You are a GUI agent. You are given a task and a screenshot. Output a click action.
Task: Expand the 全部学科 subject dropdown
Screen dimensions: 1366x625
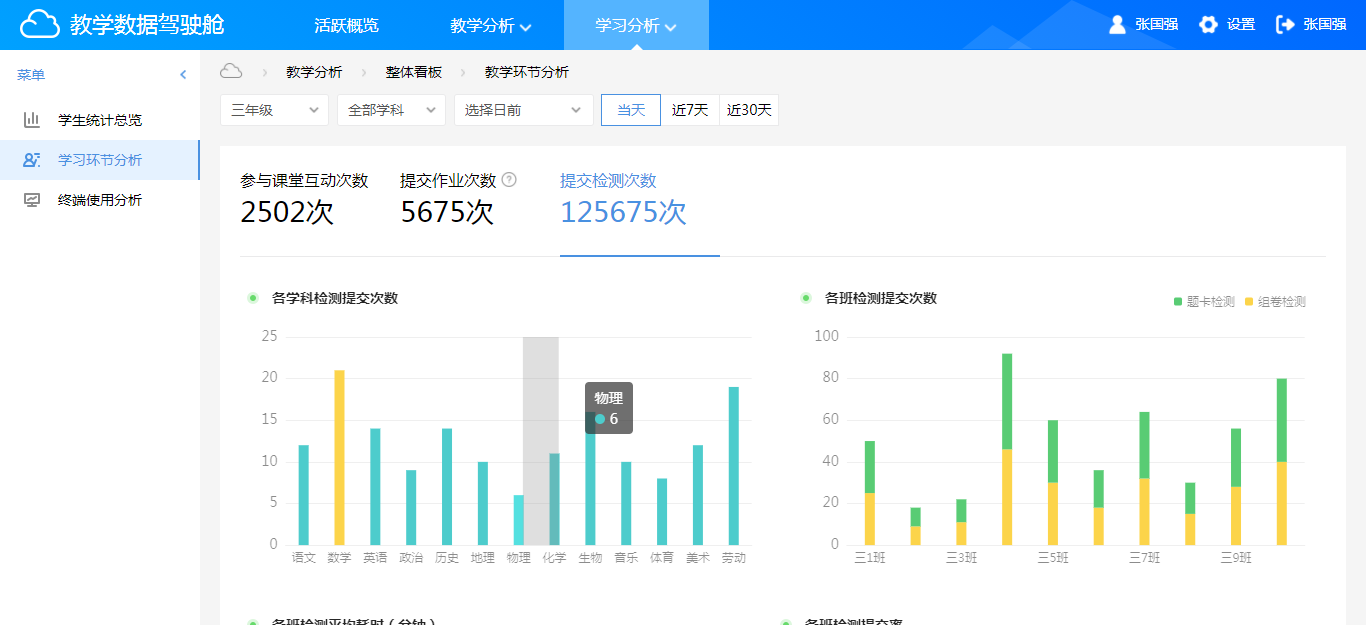pos(391,110)
